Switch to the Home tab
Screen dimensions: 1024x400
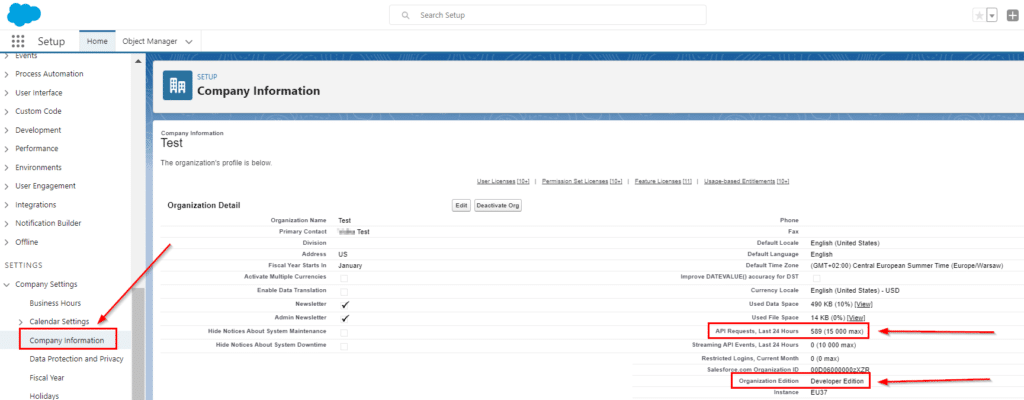click(97, 41)
